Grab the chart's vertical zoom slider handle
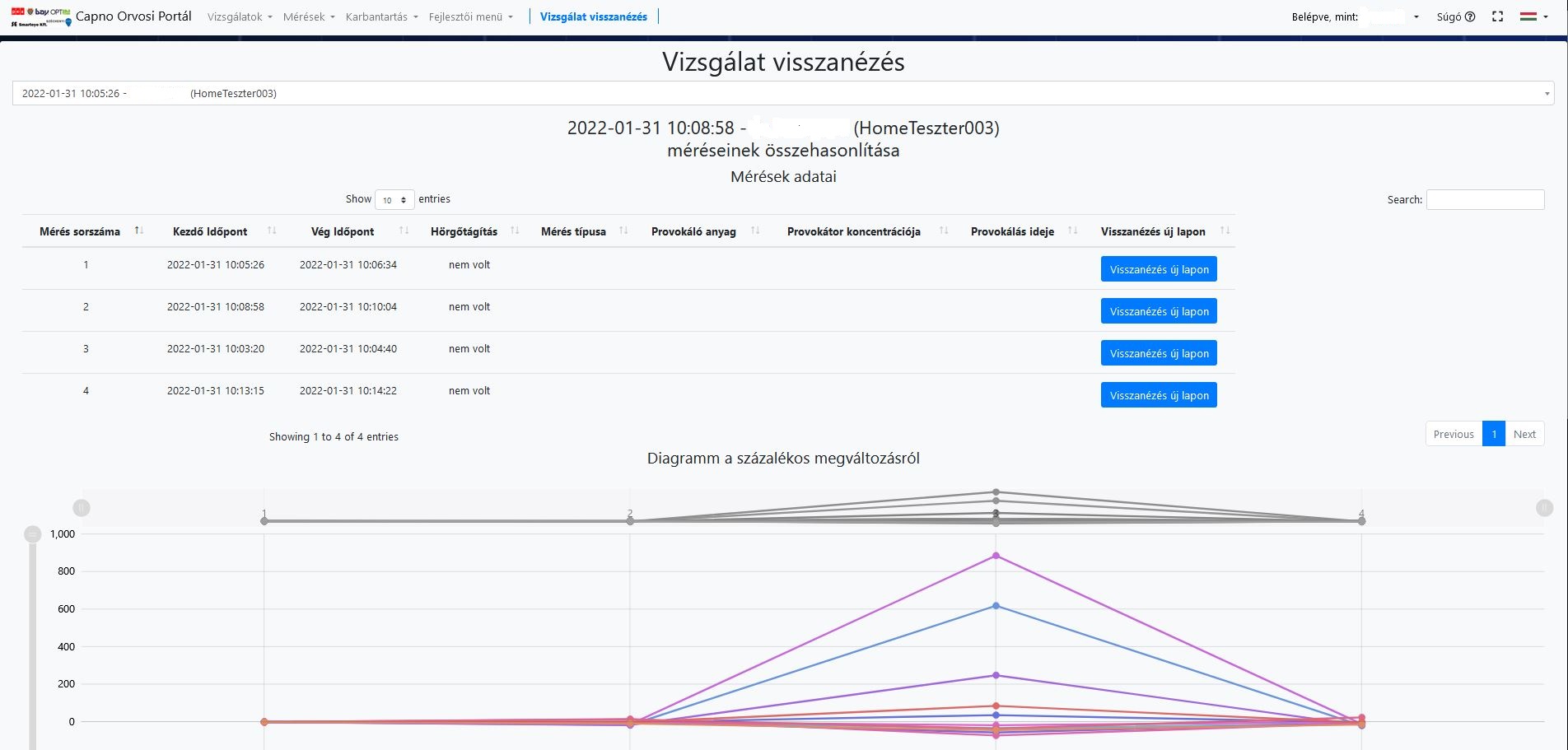This screenshot has width=1568, height=750. pyautogui.click(x=33, y=534)
